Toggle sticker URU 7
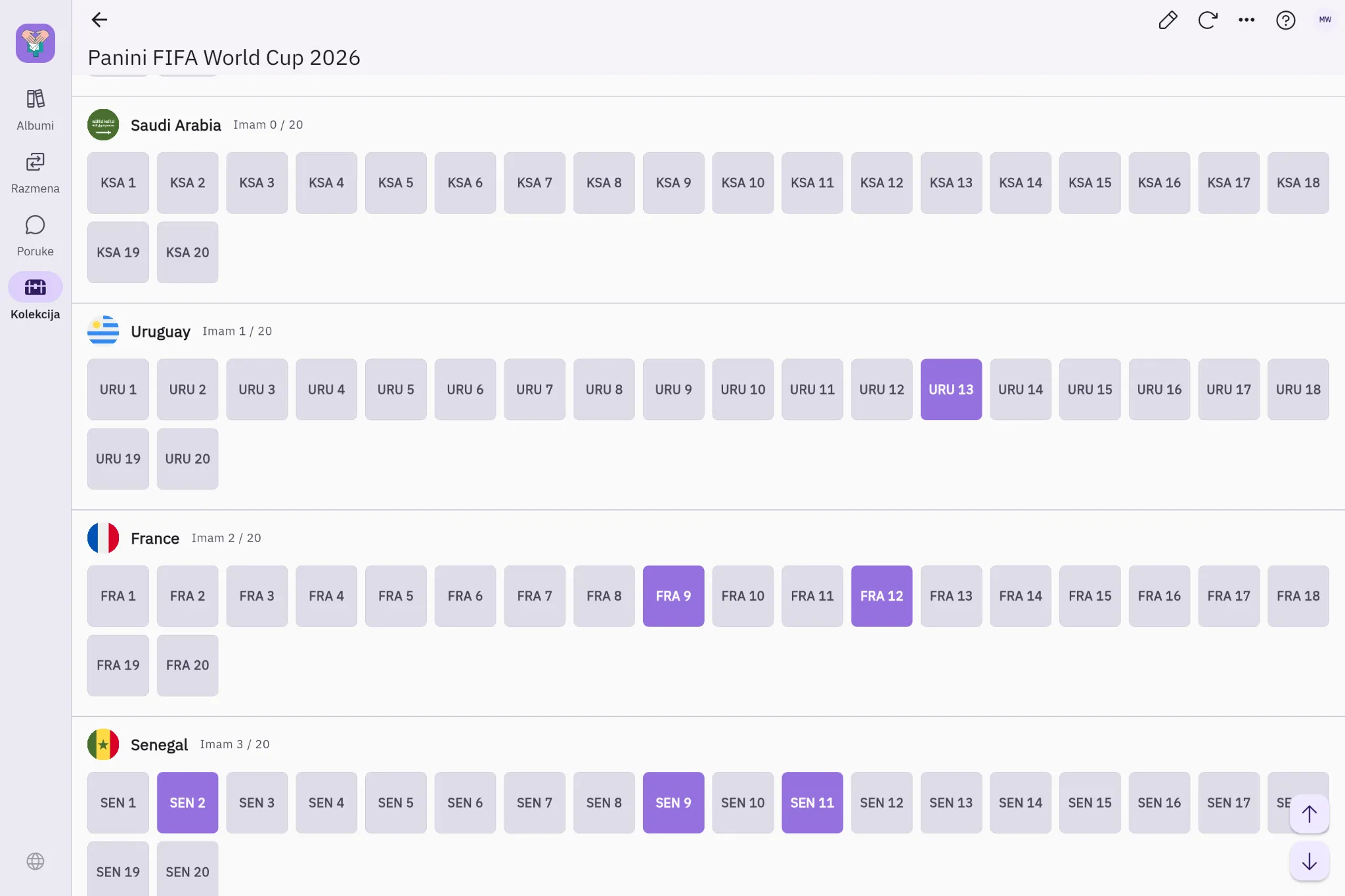 point(535,389)
